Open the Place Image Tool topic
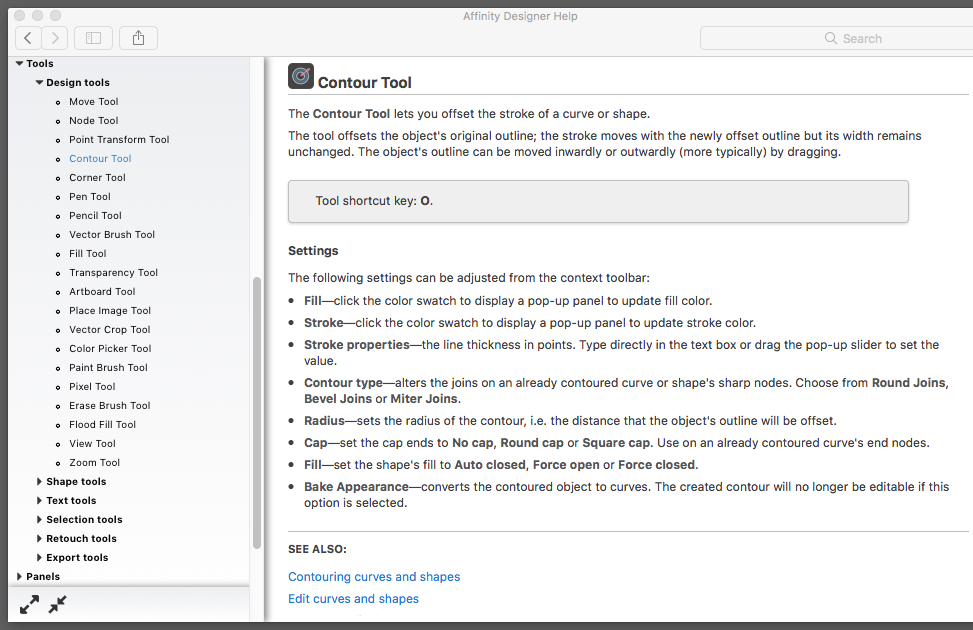The image size is (973, 630). click(x=110, y=310)
